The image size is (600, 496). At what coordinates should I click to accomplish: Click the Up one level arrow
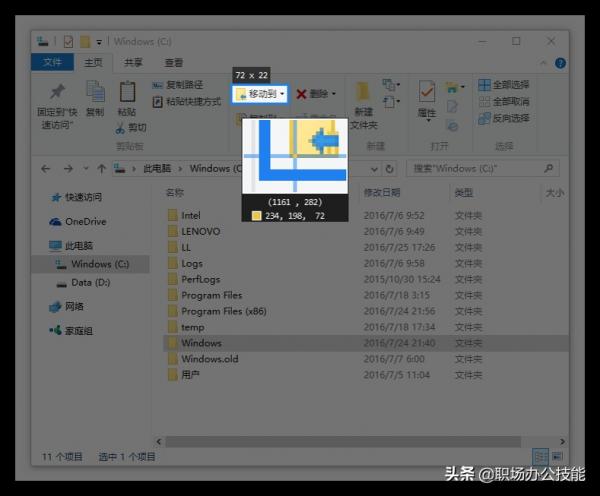[x=101, y=169]
